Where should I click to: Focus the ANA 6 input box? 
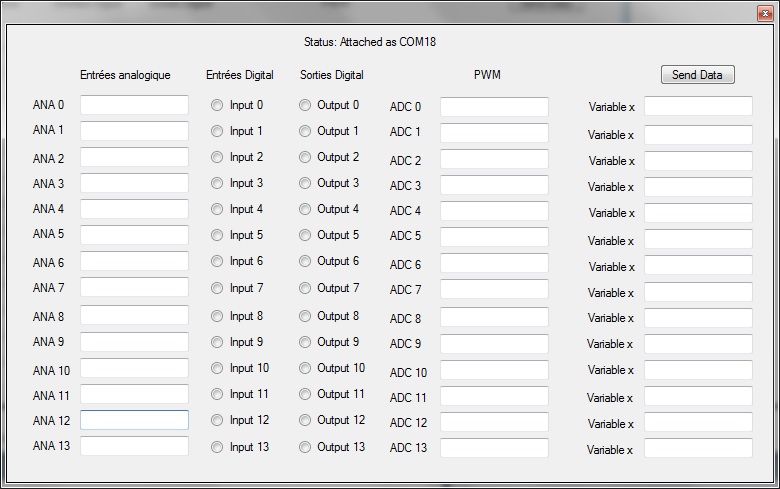coord(134,262)
